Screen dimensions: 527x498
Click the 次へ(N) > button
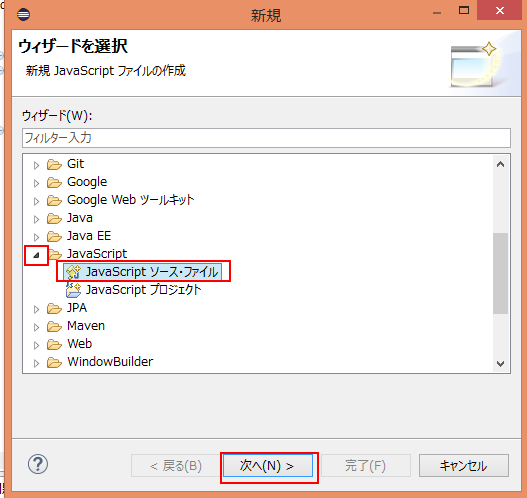(x=268, y=466)
